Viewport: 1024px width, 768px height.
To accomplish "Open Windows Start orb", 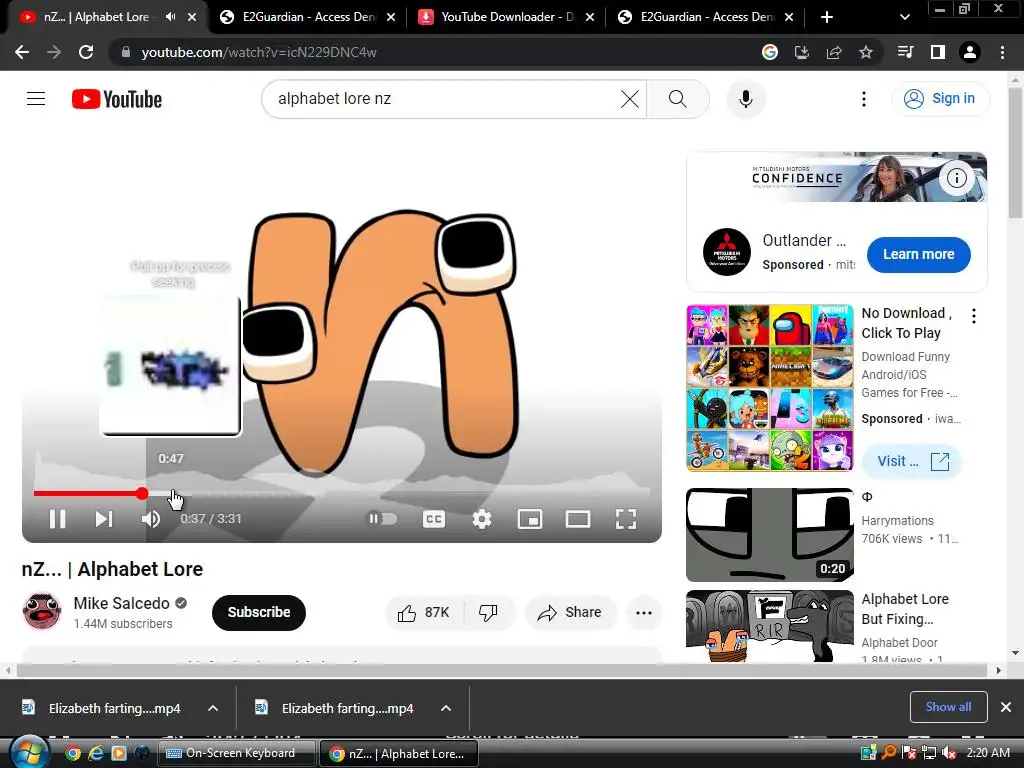I will (x=29, y=753).
